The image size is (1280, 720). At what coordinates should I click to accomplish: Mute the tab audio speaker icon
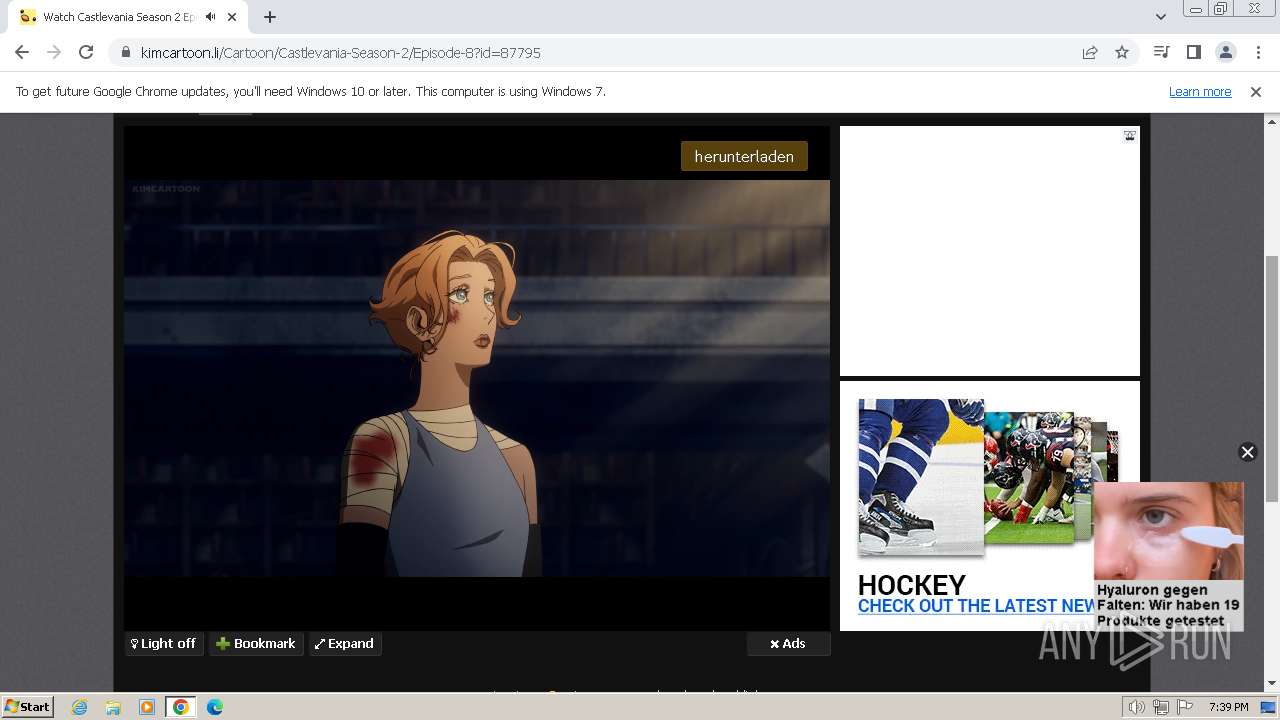[210, 17]
